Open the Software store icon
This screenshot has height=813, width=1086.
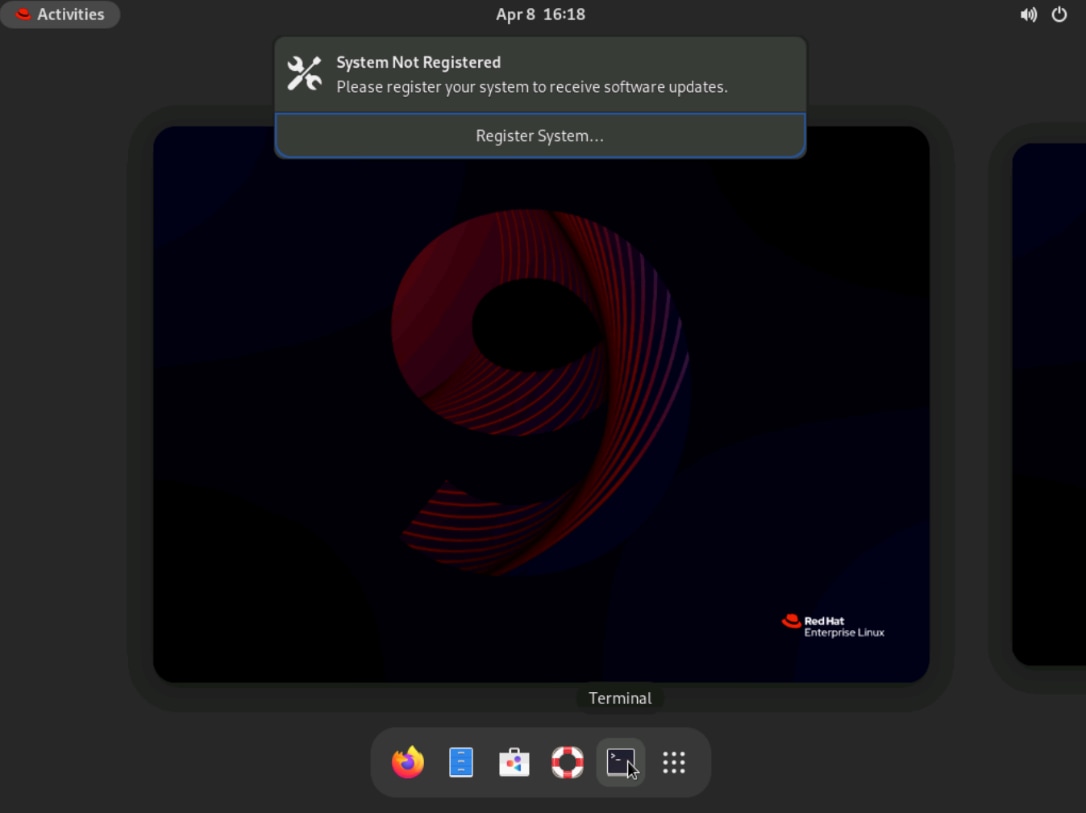coord(514,762)
